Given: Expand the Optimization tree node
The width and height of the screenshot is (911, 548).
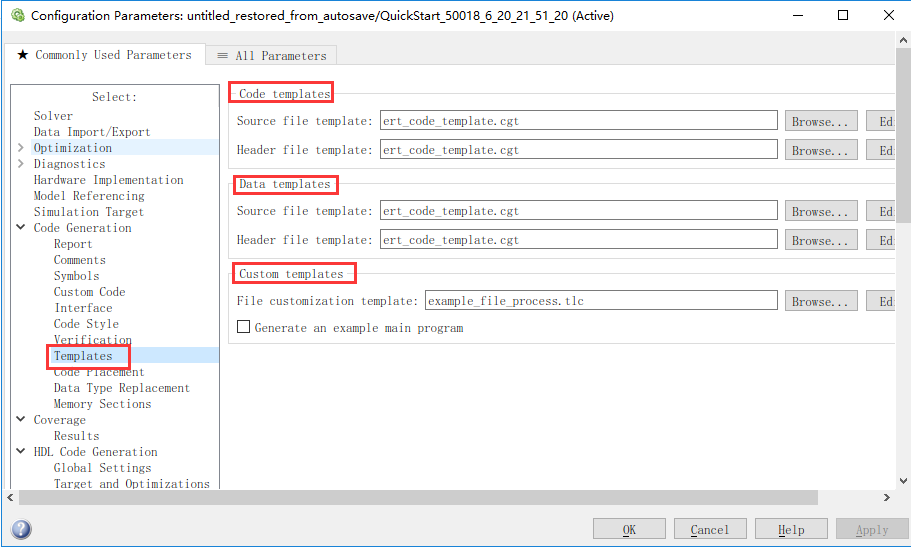Looking at the screenshot, I should [21, 148].
